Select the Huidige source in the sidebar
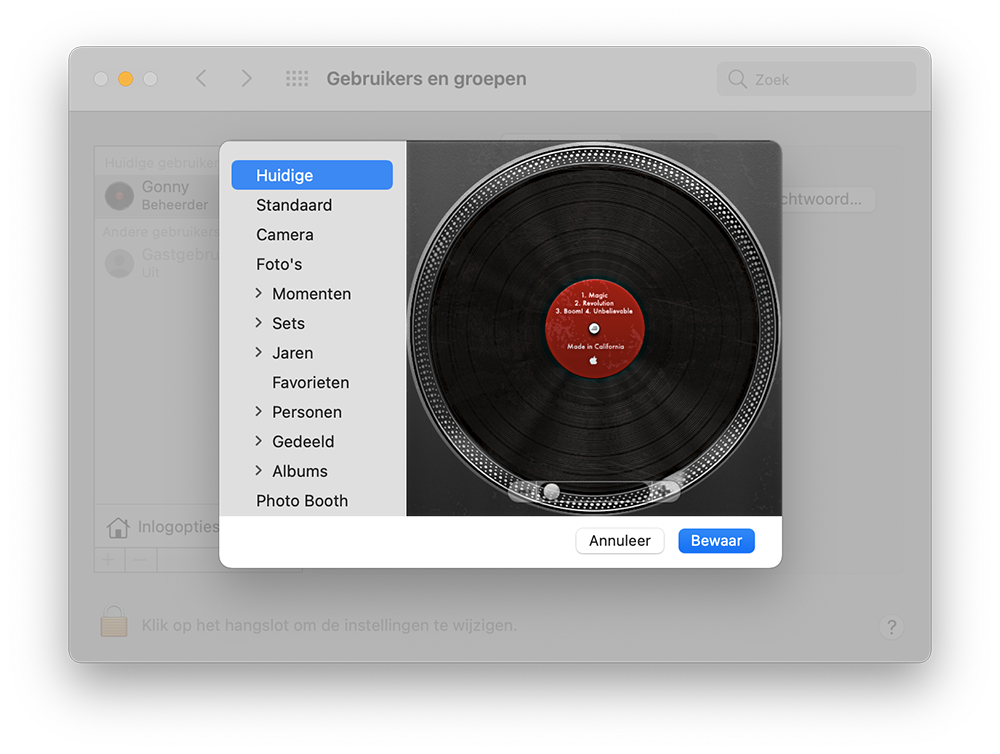This screenshot has width=1000, height=754. point(312,175)
